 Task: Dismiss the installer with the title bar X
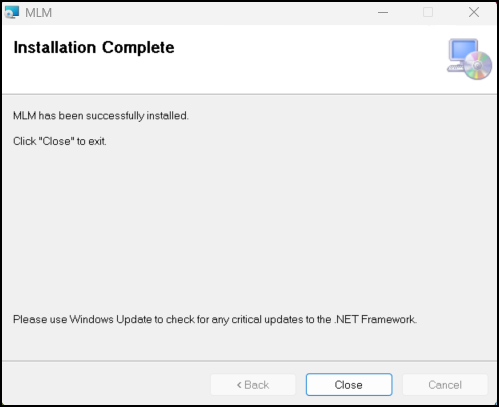[x=474, y=13]
